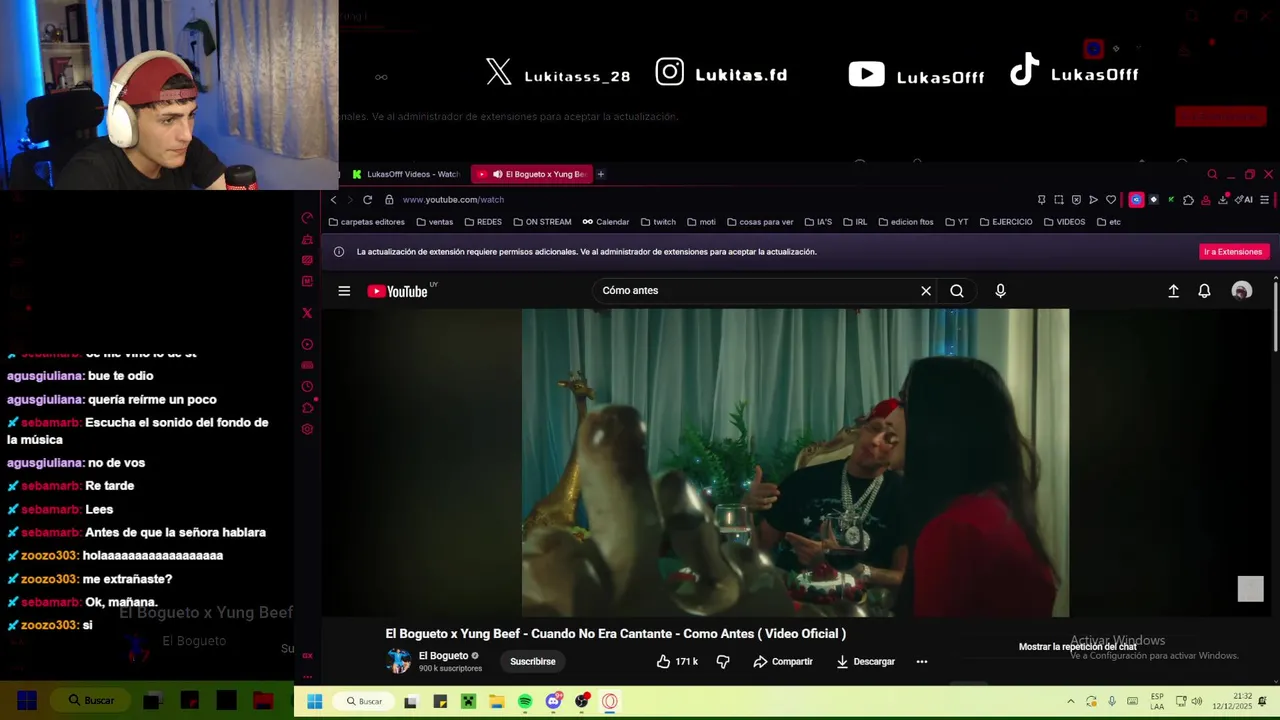This screenshot has width=1280, height=720.
Task: Add page to bookmarks heart icon
Action: click(x=1111, y=200)
